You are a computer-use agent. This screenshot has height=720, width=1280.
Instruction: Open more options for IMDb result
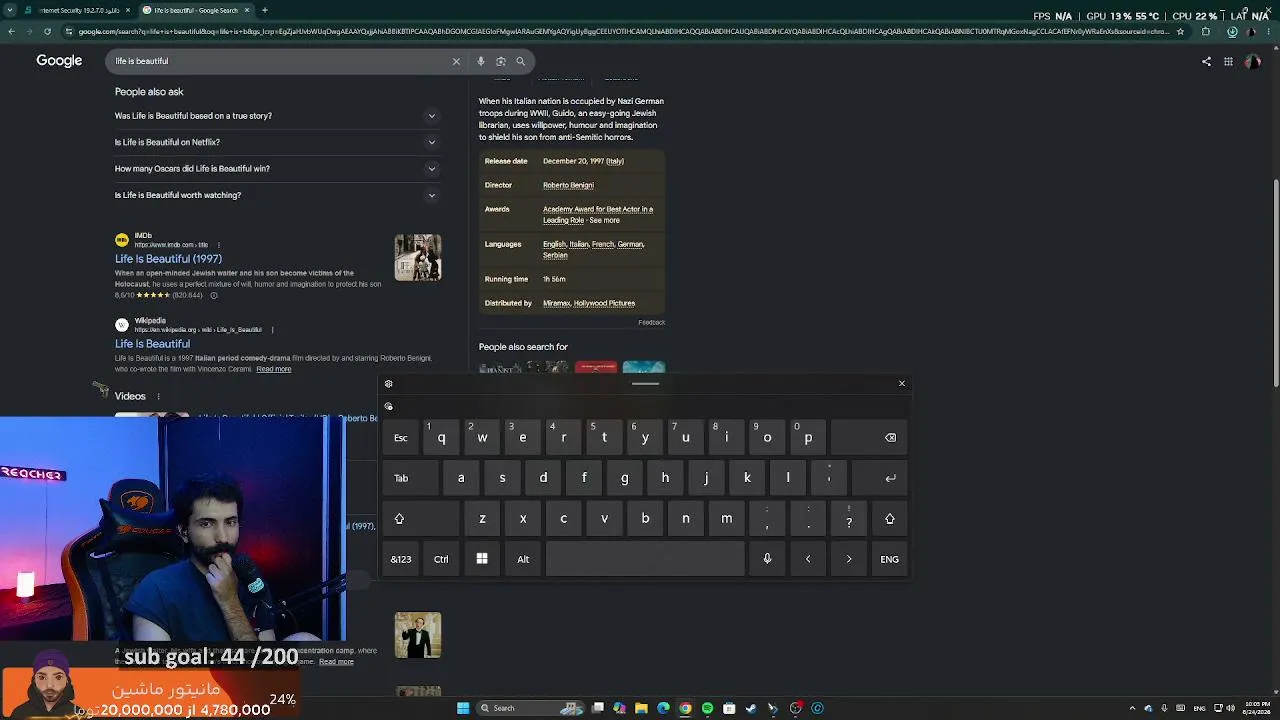pyautogui.click(x=218, y=245)
